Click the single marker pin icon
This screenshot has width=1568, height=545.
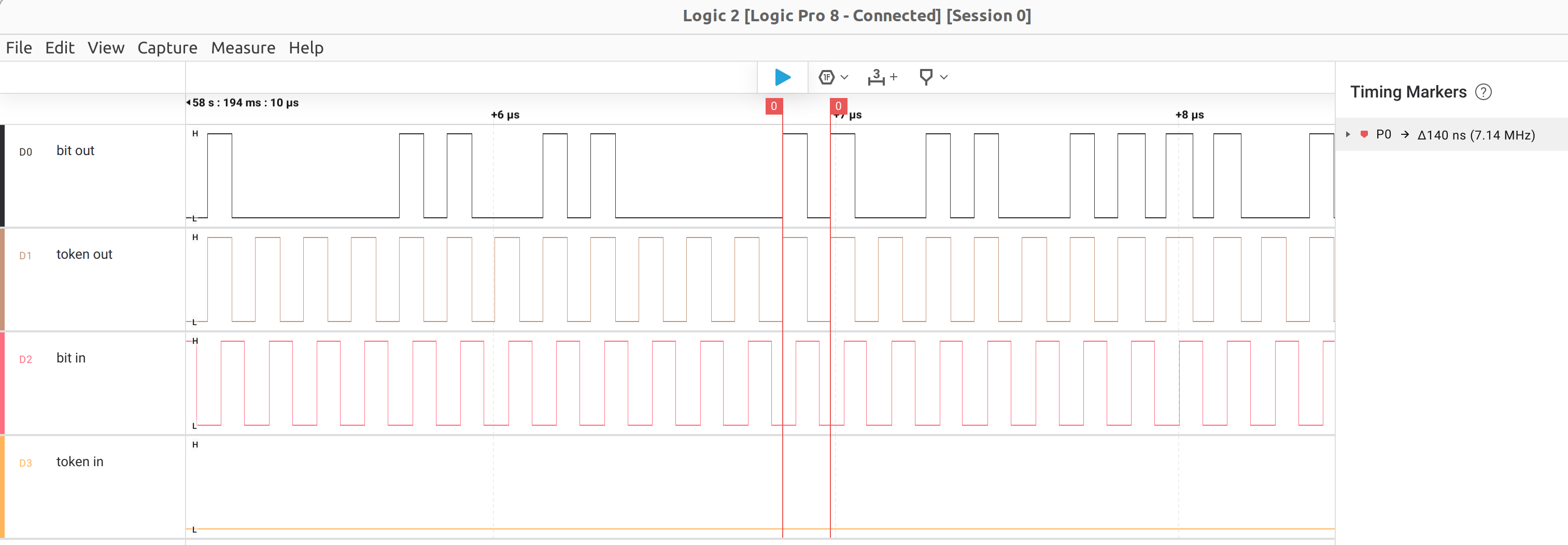click(x=926, y=77)
